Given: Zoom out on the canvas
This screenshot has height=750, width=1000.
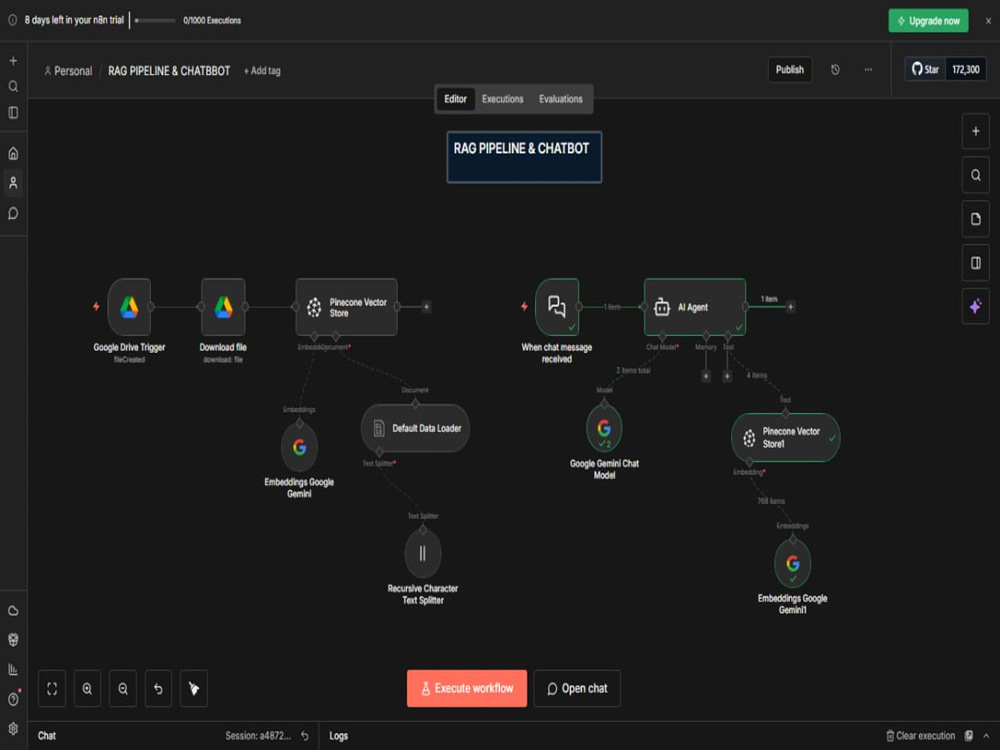Looking at the screenshot, I should point(123,688).
